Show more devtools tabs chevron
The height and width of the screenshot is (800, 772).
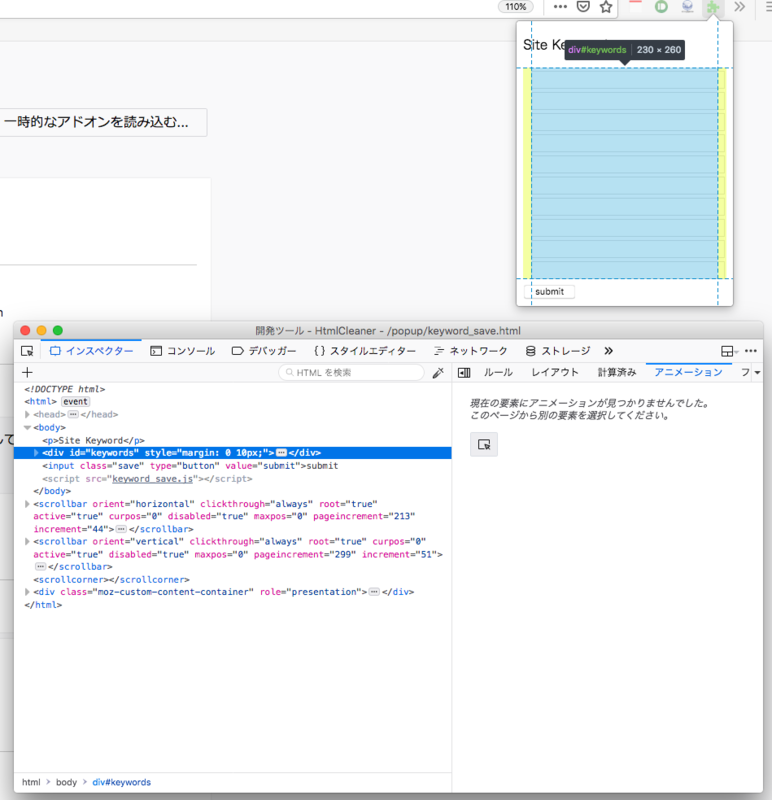click(608, 351)
